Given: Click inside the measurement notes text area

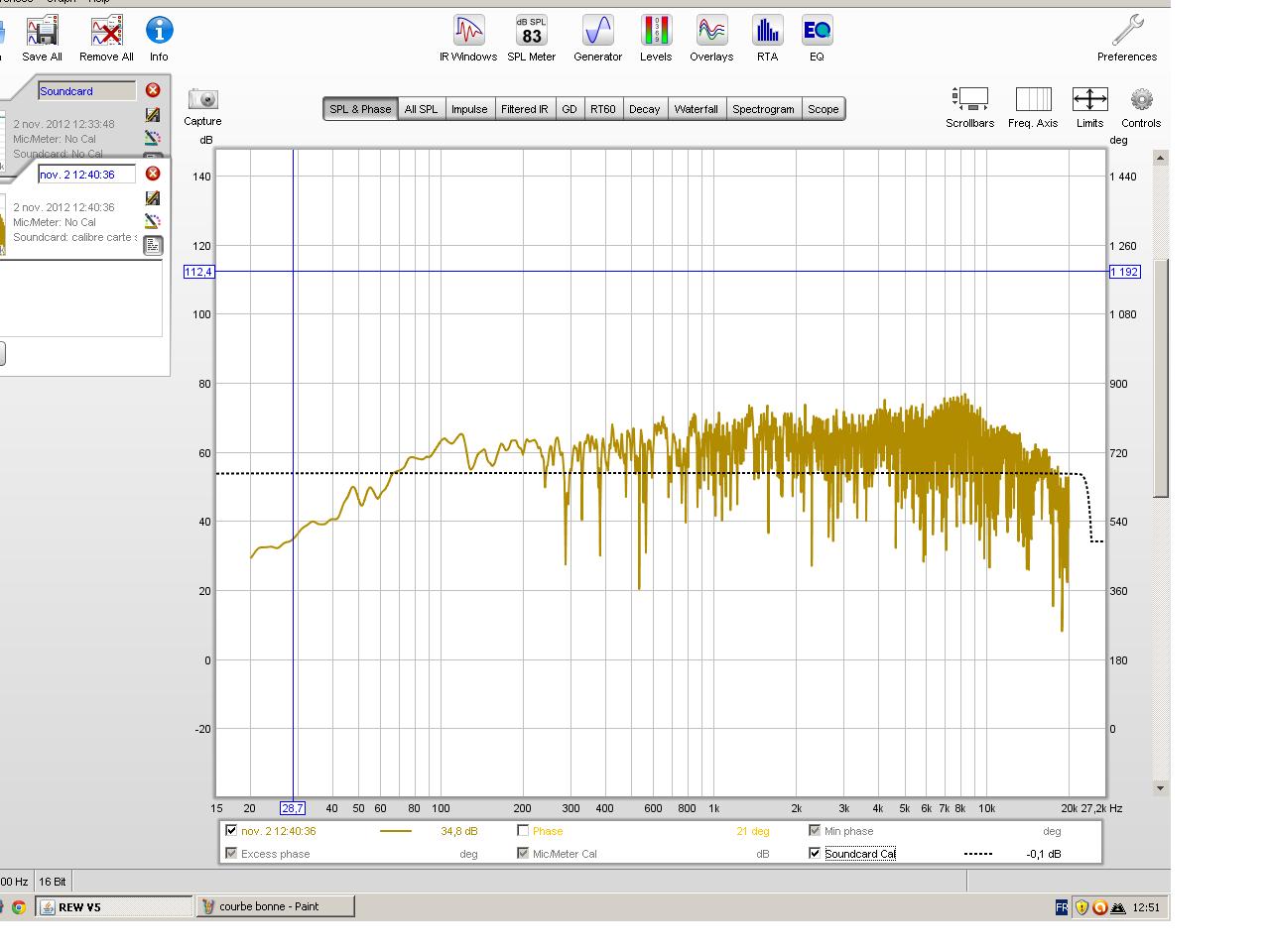Looking at the screenshot, I should 81,298.
